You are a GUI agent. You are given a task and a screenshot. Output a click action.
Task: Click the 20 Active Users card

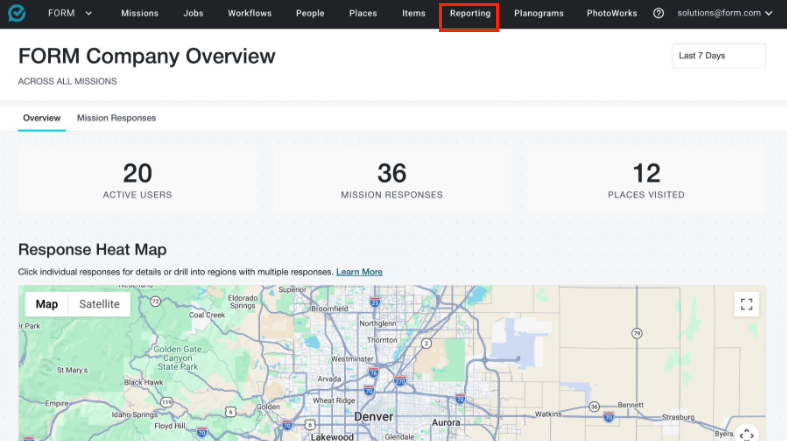(137, 180)
